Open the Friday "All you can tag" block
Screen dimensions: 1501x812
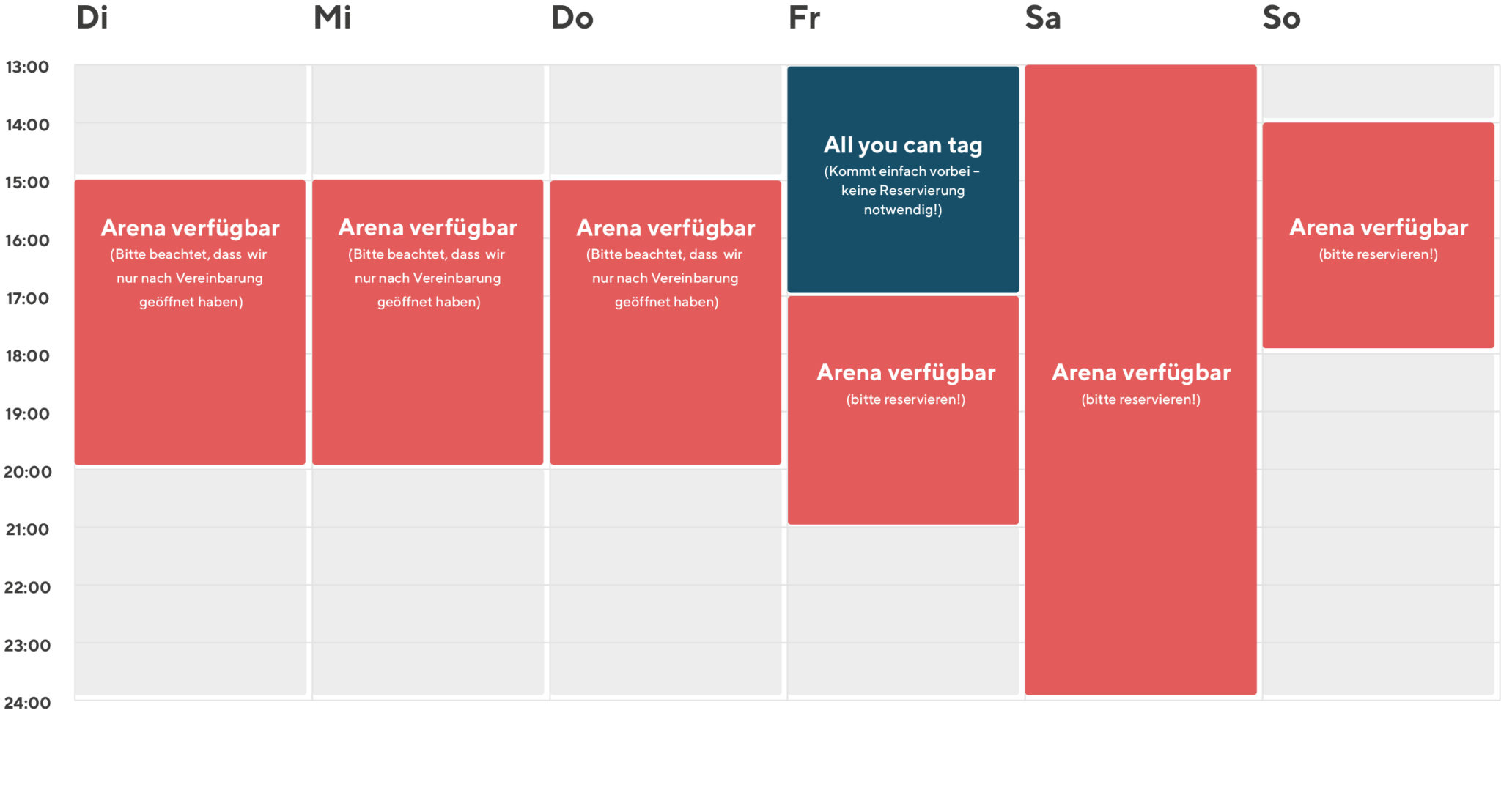tap(903, 180)
